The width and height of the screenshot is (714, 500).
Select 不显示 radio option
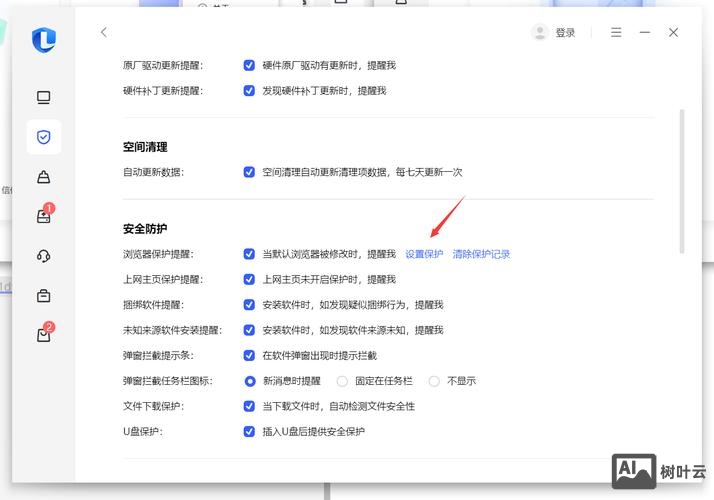click(x=434, y=381)
